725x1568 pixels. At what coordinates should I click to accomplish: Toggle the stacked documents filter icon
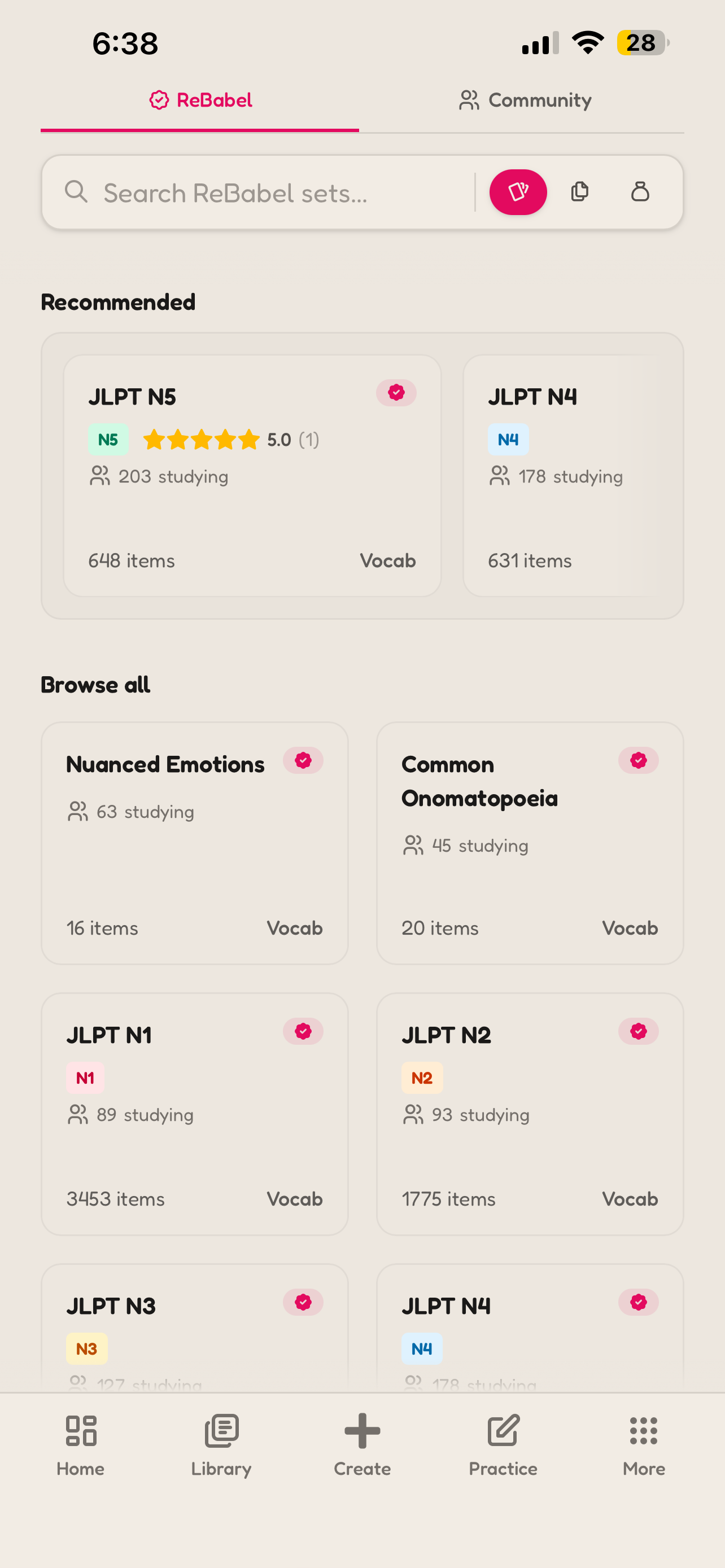tap(579, 192)
